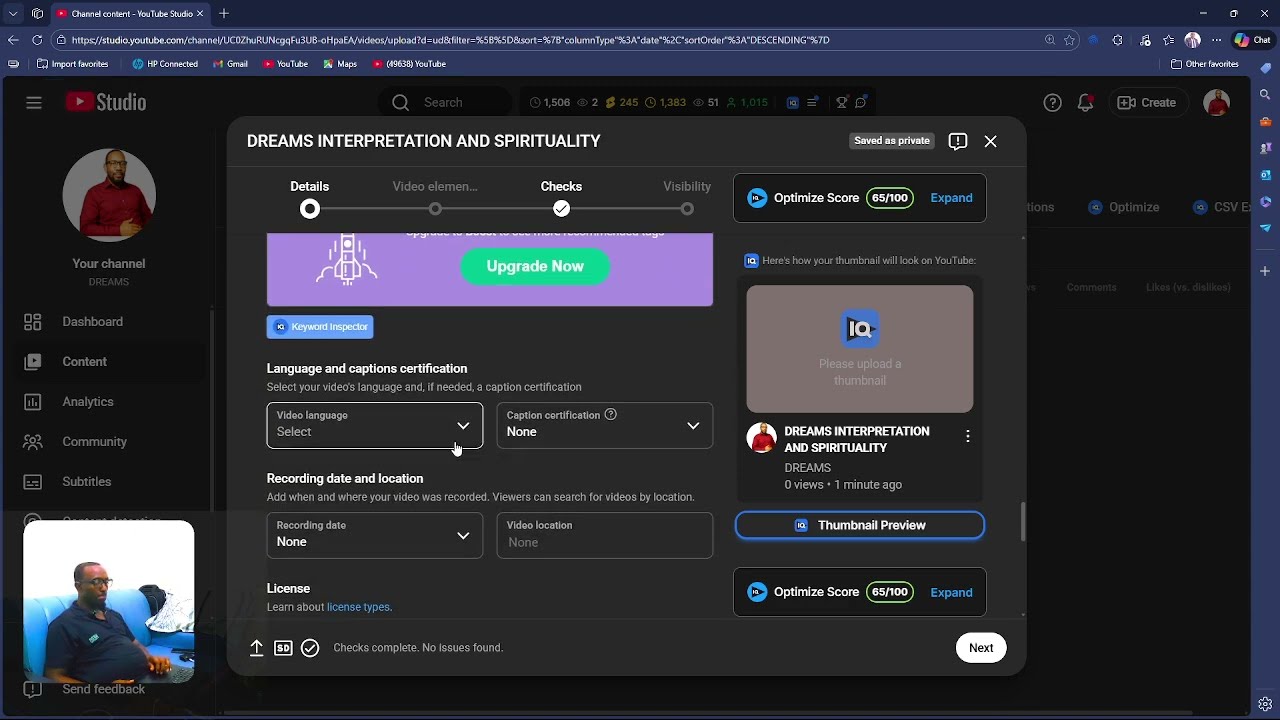
Task: Open the HP Connected bookmark
Action: [x=165, y=64]
